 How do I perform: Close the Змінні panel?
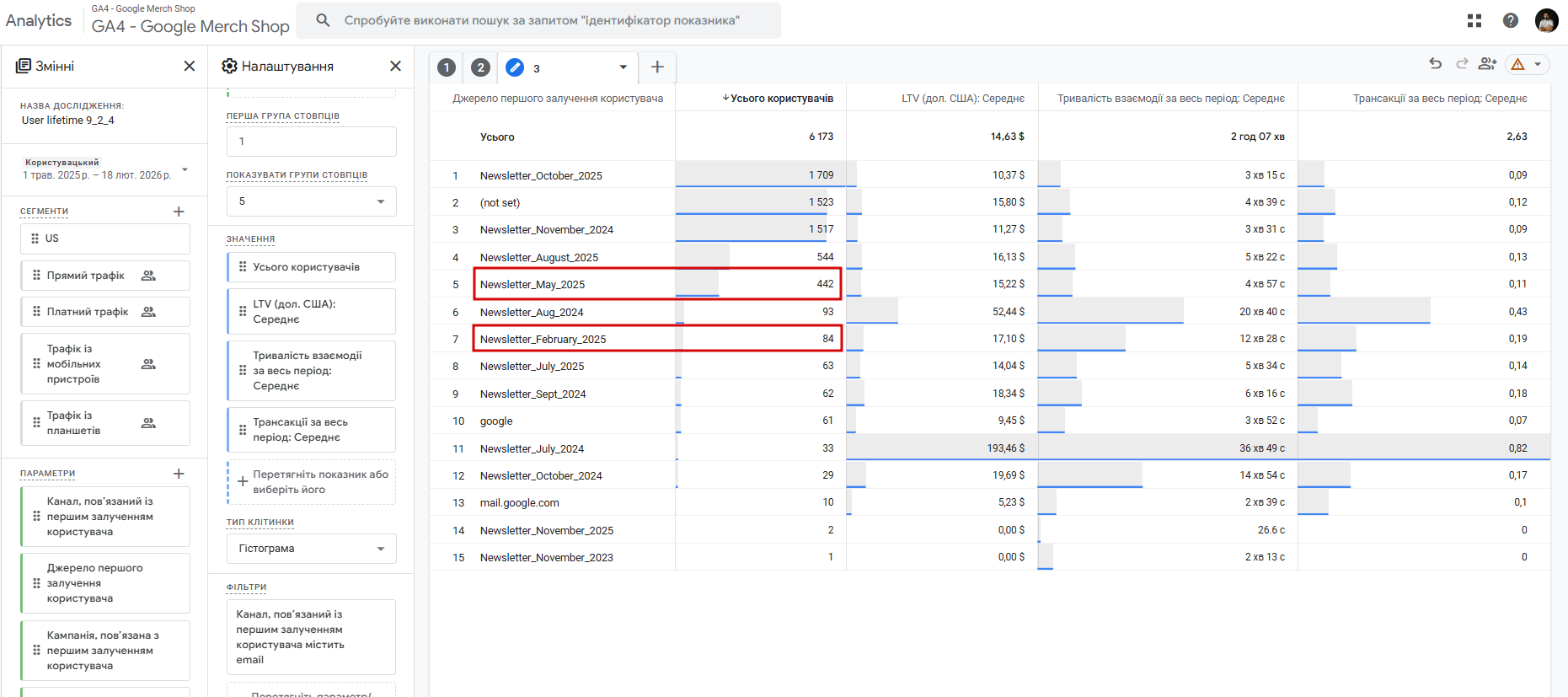pos(190,66)
